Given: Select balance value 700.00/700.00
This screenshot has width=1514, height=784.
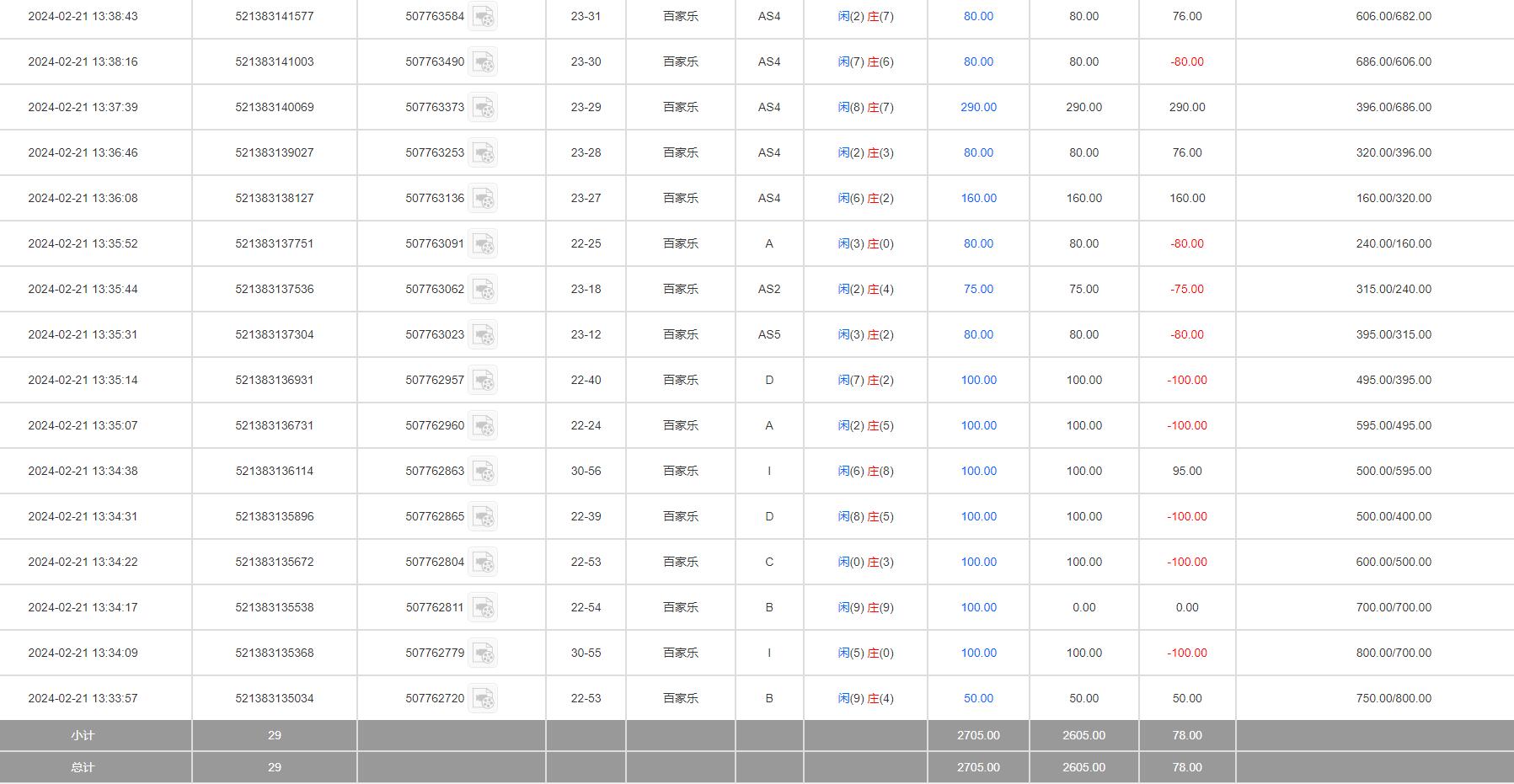Looking at the screenshot, I should tap(1394, 607).
